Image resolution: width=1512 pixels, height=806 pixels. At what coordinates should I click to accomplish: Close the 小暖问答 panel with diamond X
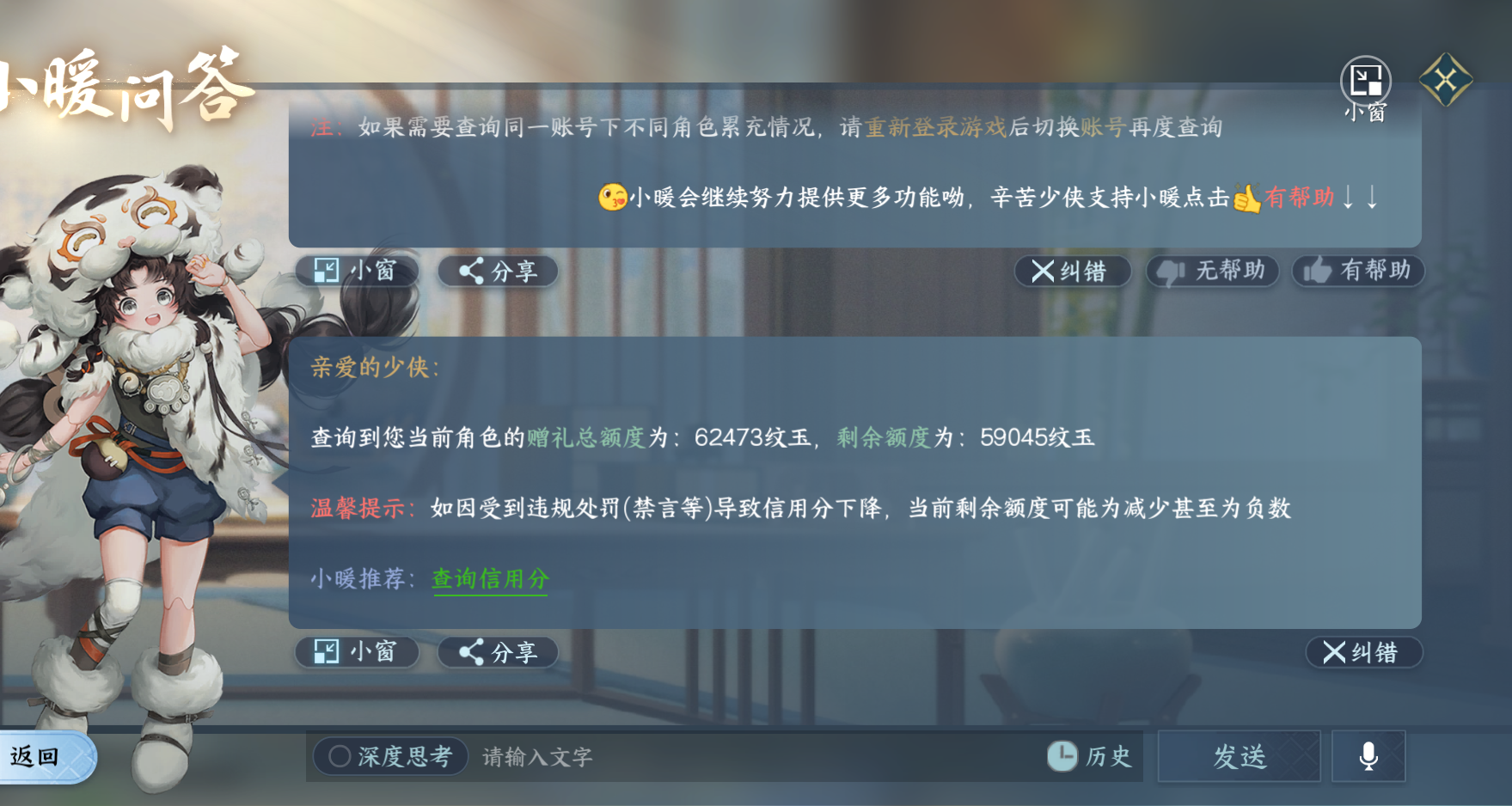pos(1446,80)
